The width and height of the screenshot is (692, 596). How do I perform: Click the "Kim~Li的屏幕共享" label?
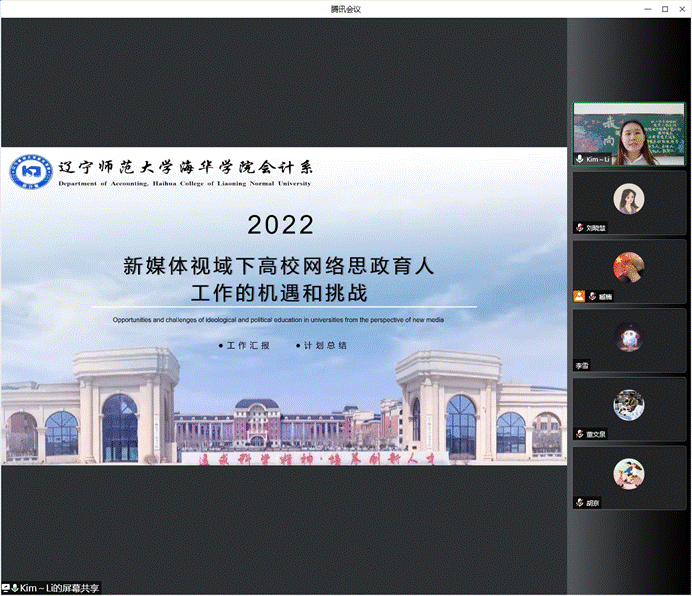click(x=60, y=588)
